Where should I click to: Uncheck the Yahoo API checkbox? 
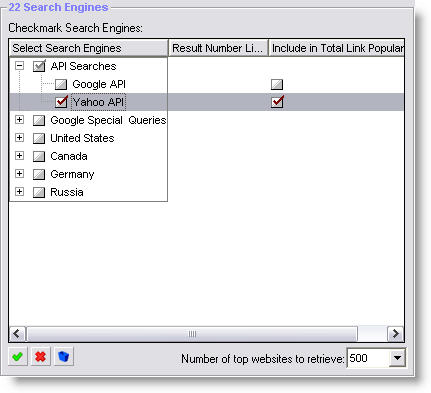tap(61, 102)
